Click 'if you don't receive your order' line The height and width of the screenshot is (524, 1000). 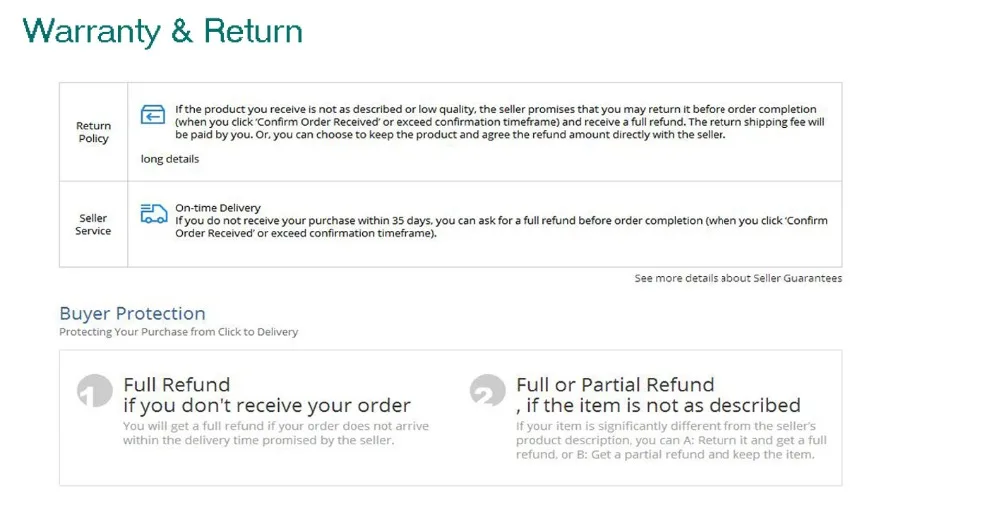(x=267, y=405)
